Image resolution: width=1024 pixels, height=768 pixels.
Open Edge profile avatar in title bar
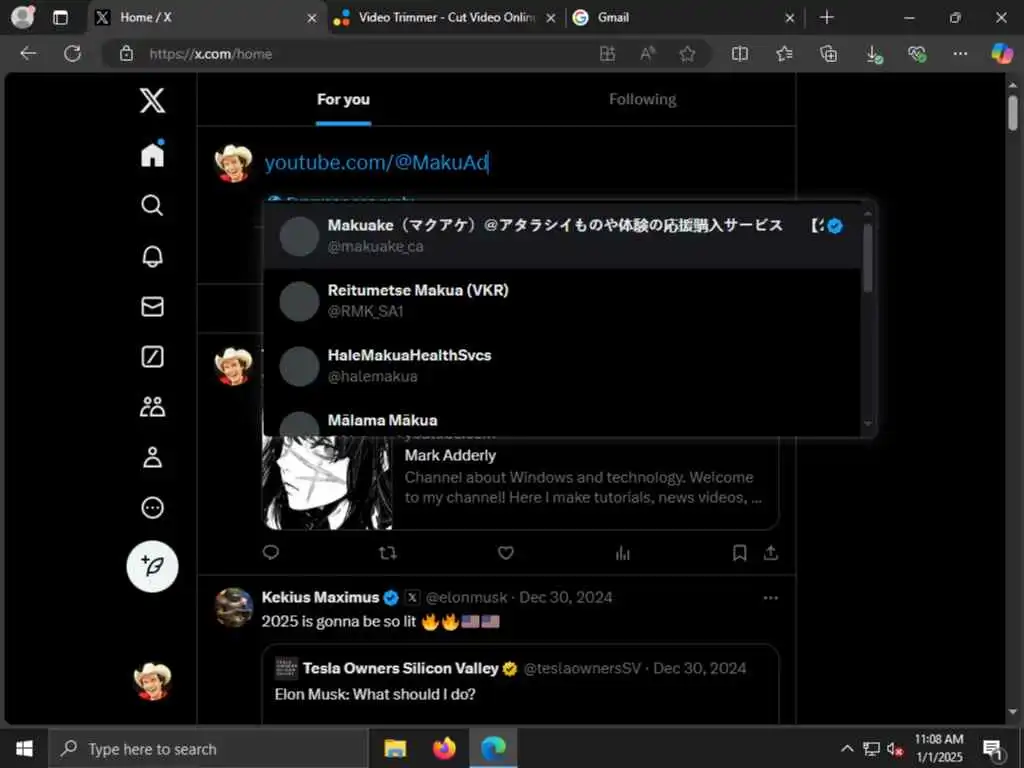pyautogui.click(x=23, y=17)
